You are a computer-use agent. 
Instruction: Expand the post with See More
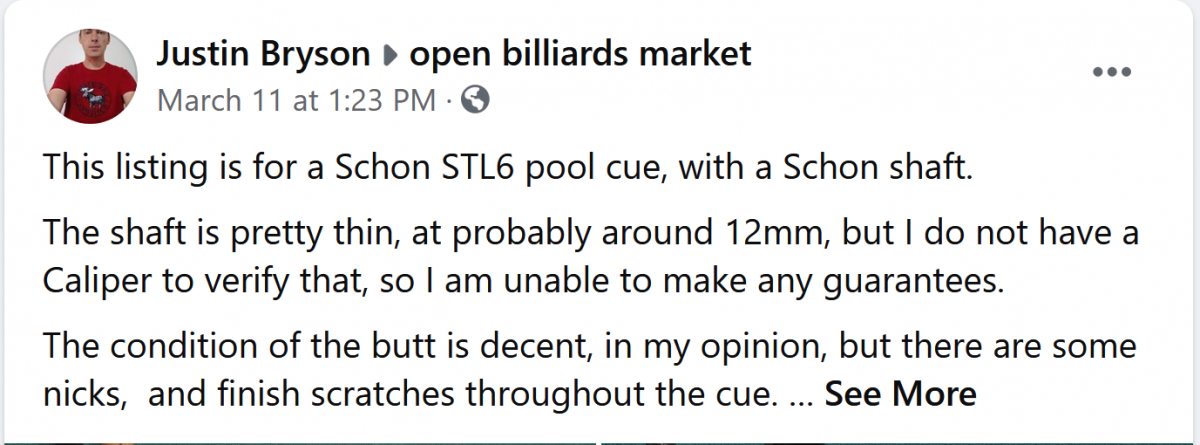click(900, 393)
